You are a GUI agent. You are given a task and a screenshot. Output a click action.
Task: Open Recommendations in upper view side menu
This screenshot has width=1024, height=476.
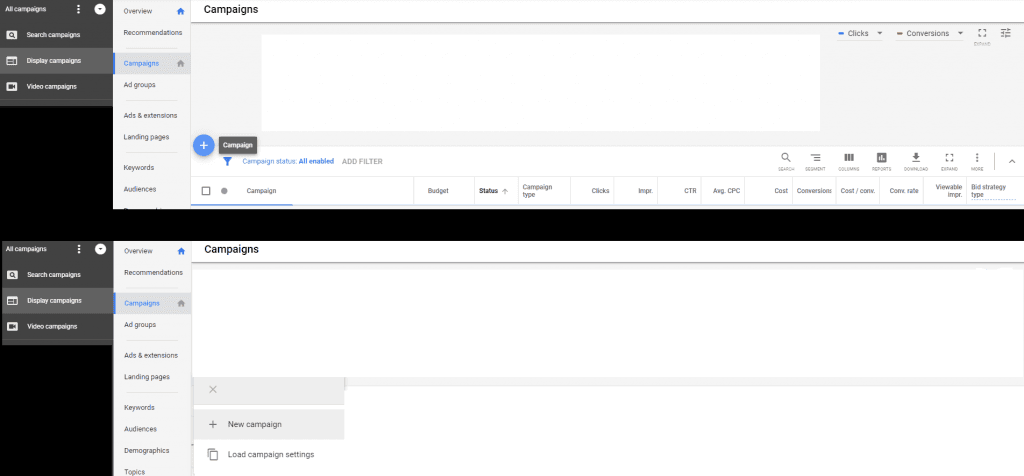pos(153,33)
